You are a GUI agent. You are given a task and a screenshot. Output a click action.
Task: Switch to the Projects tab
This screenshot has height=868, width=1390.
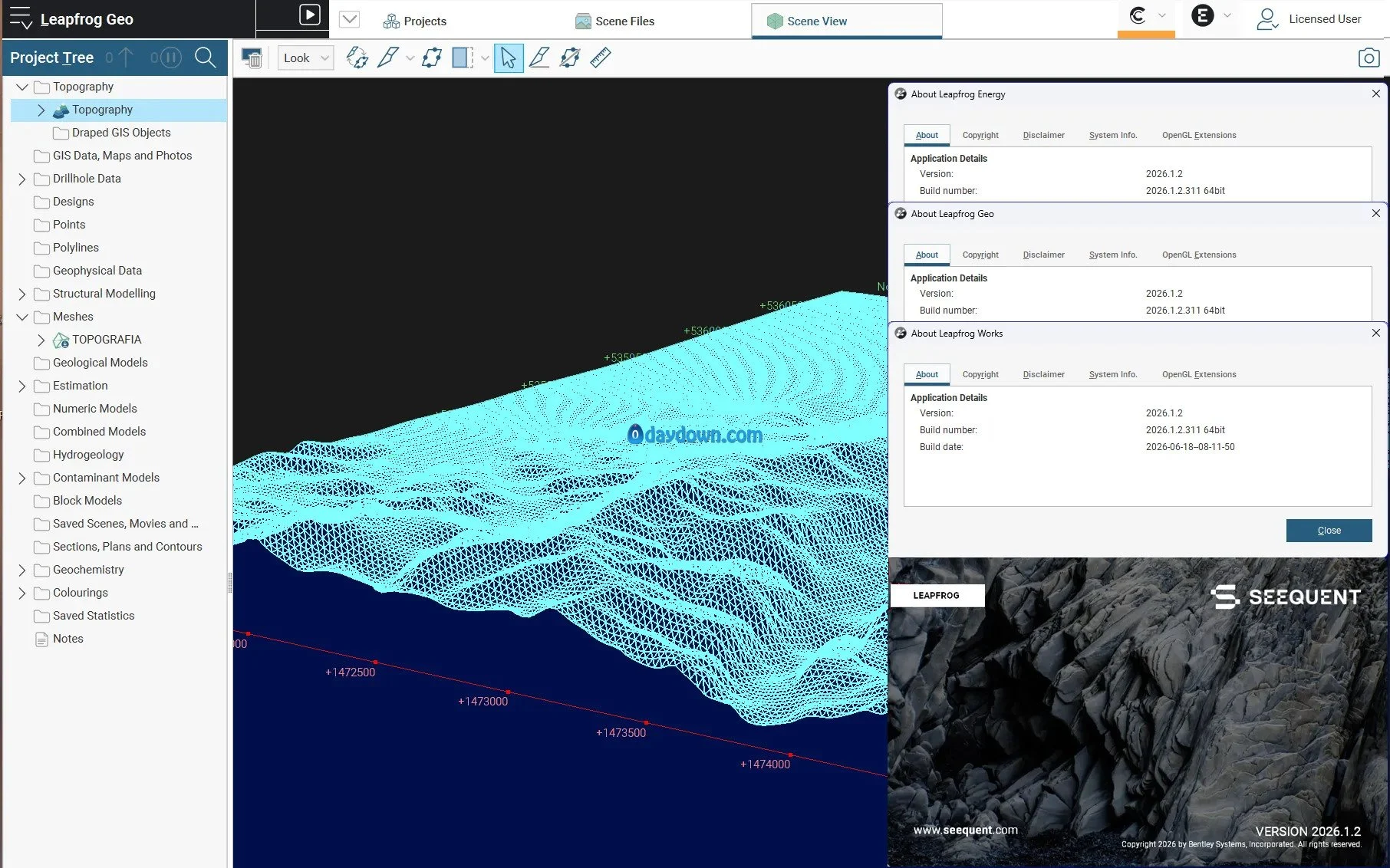pos(415,21)
